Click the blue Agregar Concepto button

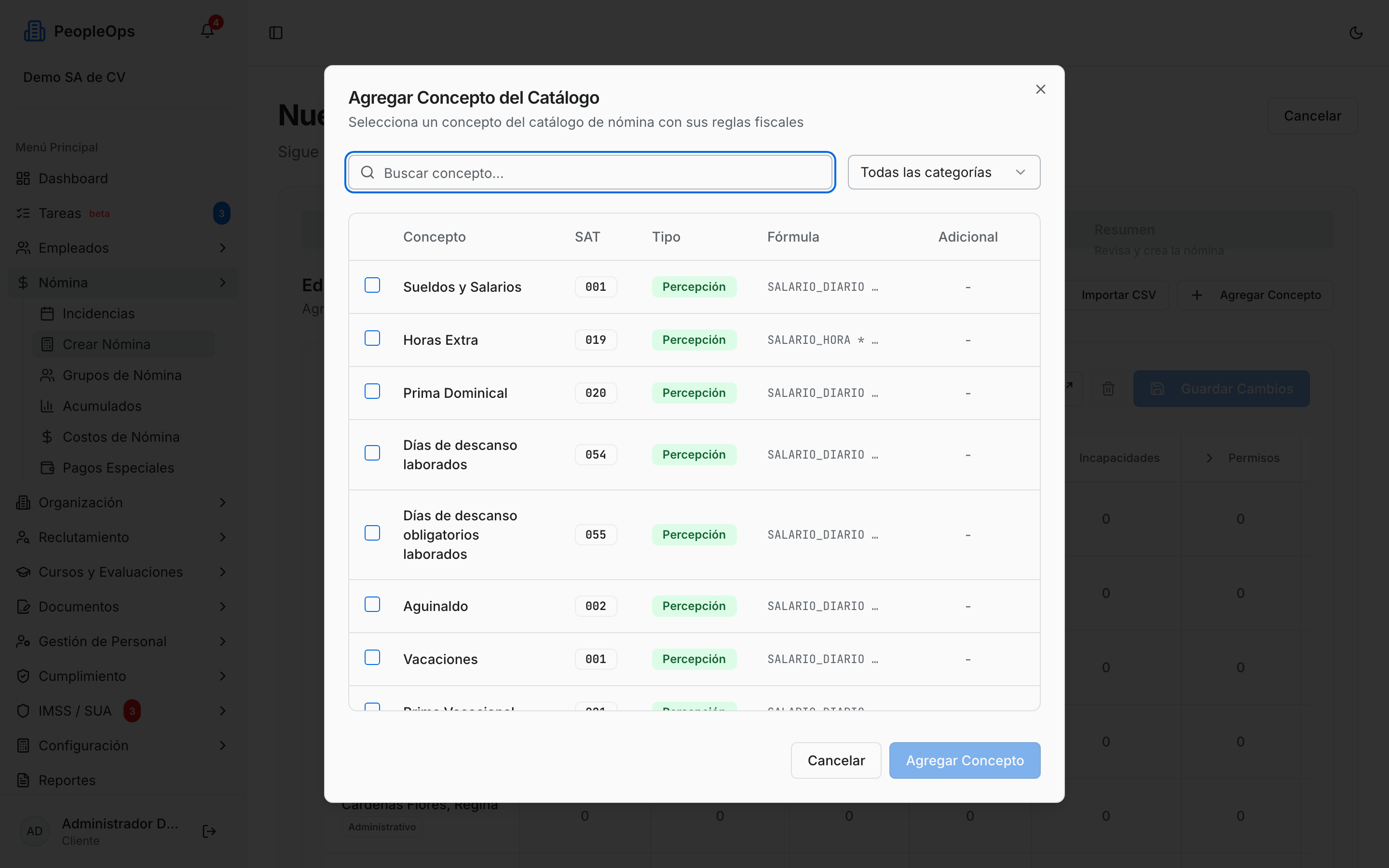[964, 760]
